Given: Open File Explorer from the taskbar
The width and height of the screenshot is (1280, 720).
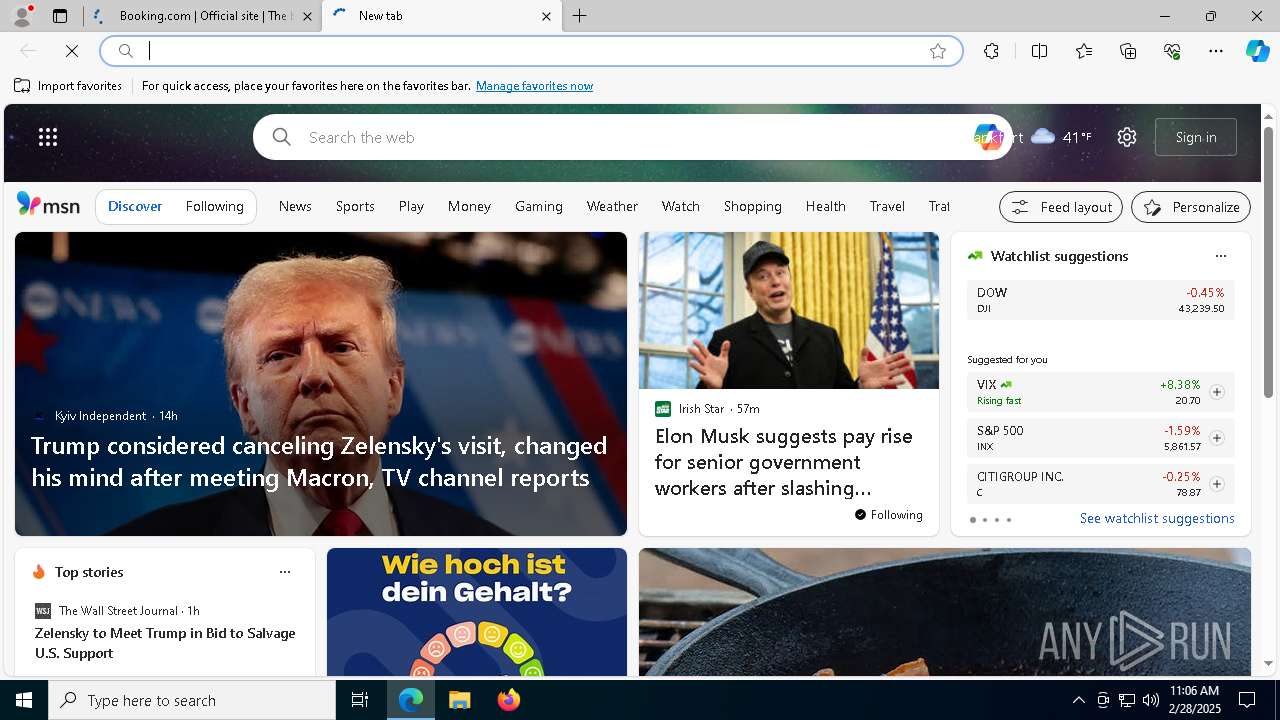Looking at the screenshot, I should click(459, 700).
